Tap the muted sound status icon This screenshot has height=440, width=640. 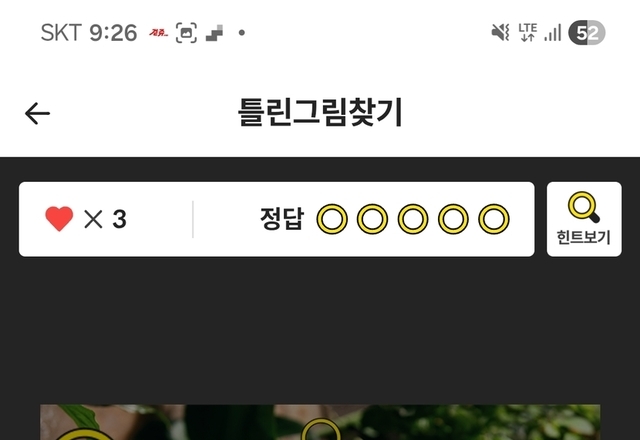tap(500, 32)
